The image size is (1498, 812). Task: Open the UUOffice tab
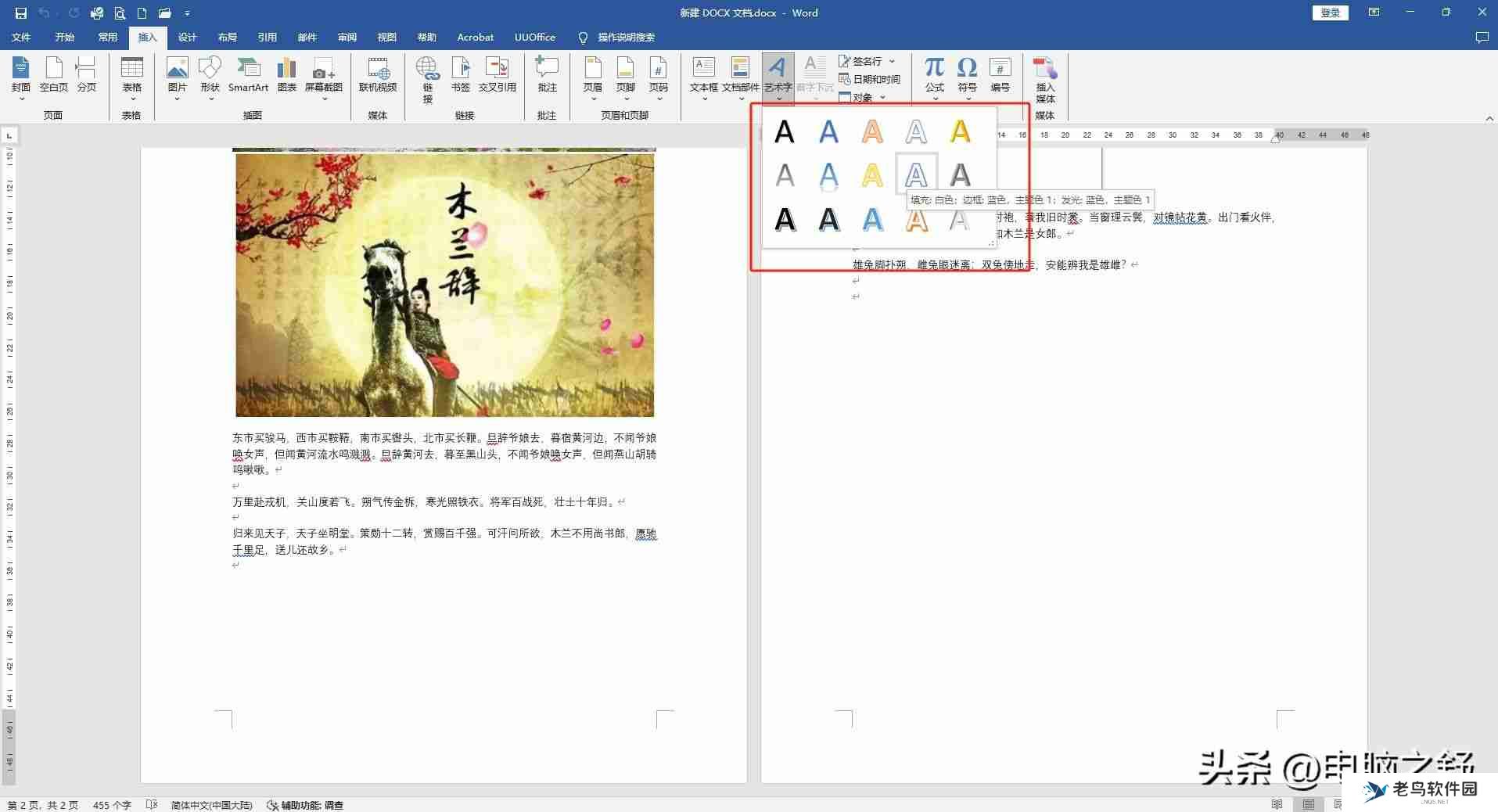point(535,37)
